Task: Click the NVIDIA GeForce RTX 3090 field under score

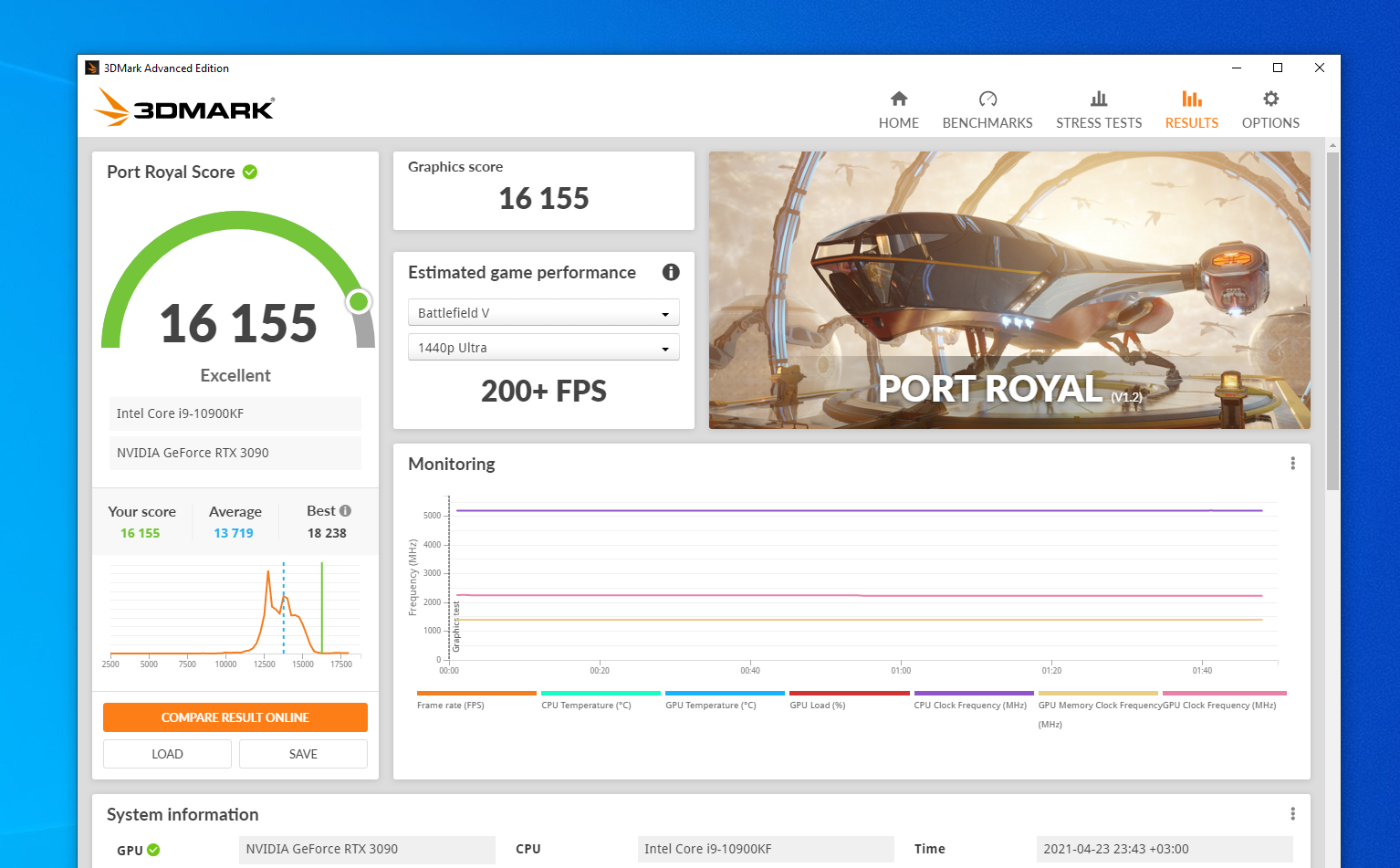Action: click(235, 453)
